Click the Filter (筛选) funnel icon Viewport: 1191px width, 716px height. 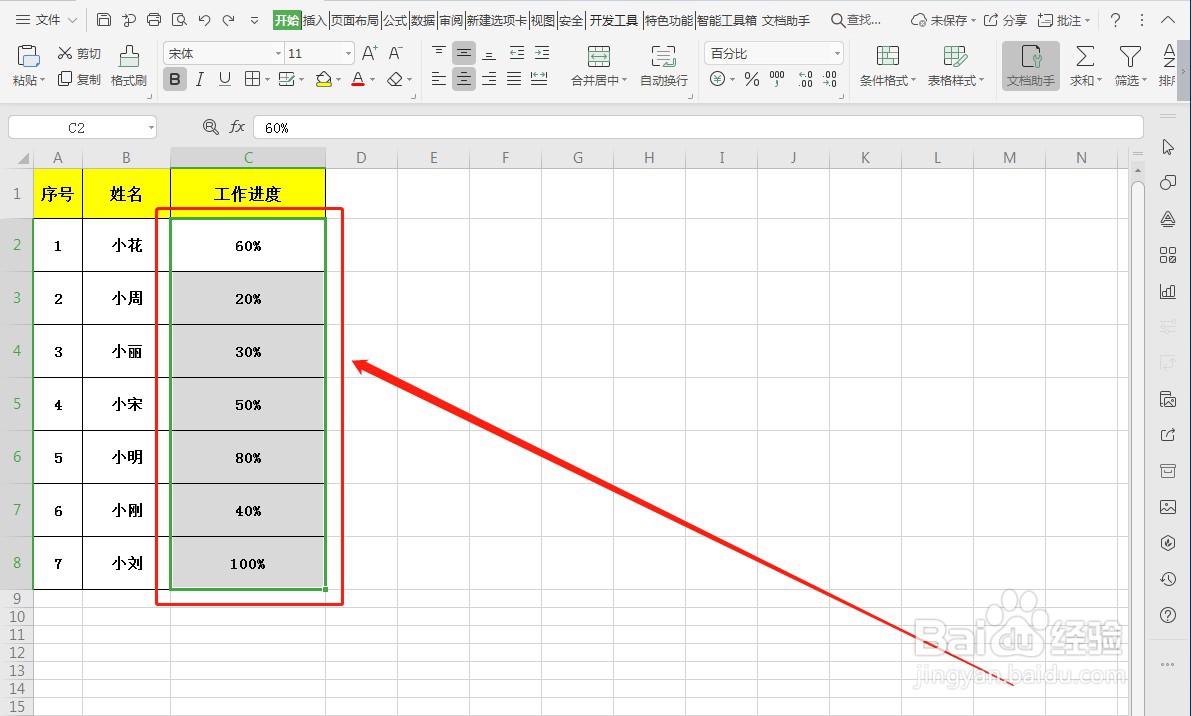point(1130,65)
